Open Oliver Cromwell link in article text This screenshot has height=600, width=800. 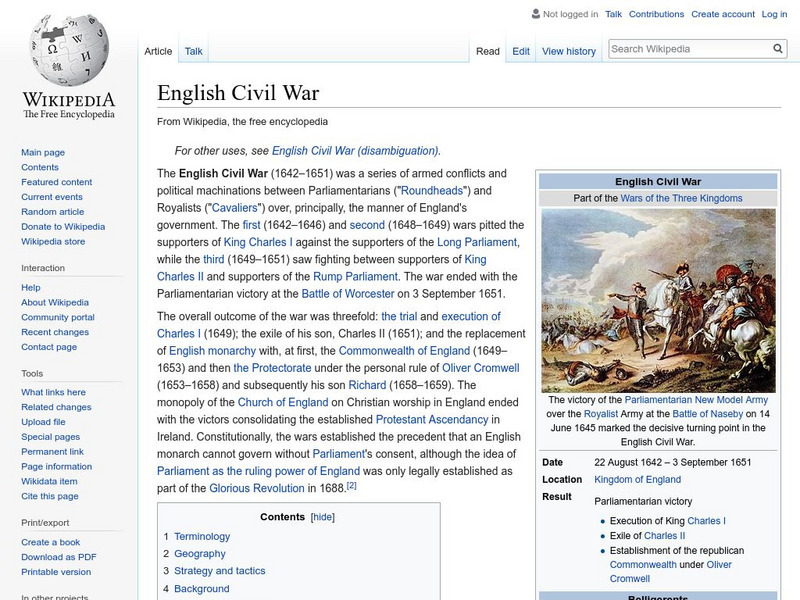(481, 368)
